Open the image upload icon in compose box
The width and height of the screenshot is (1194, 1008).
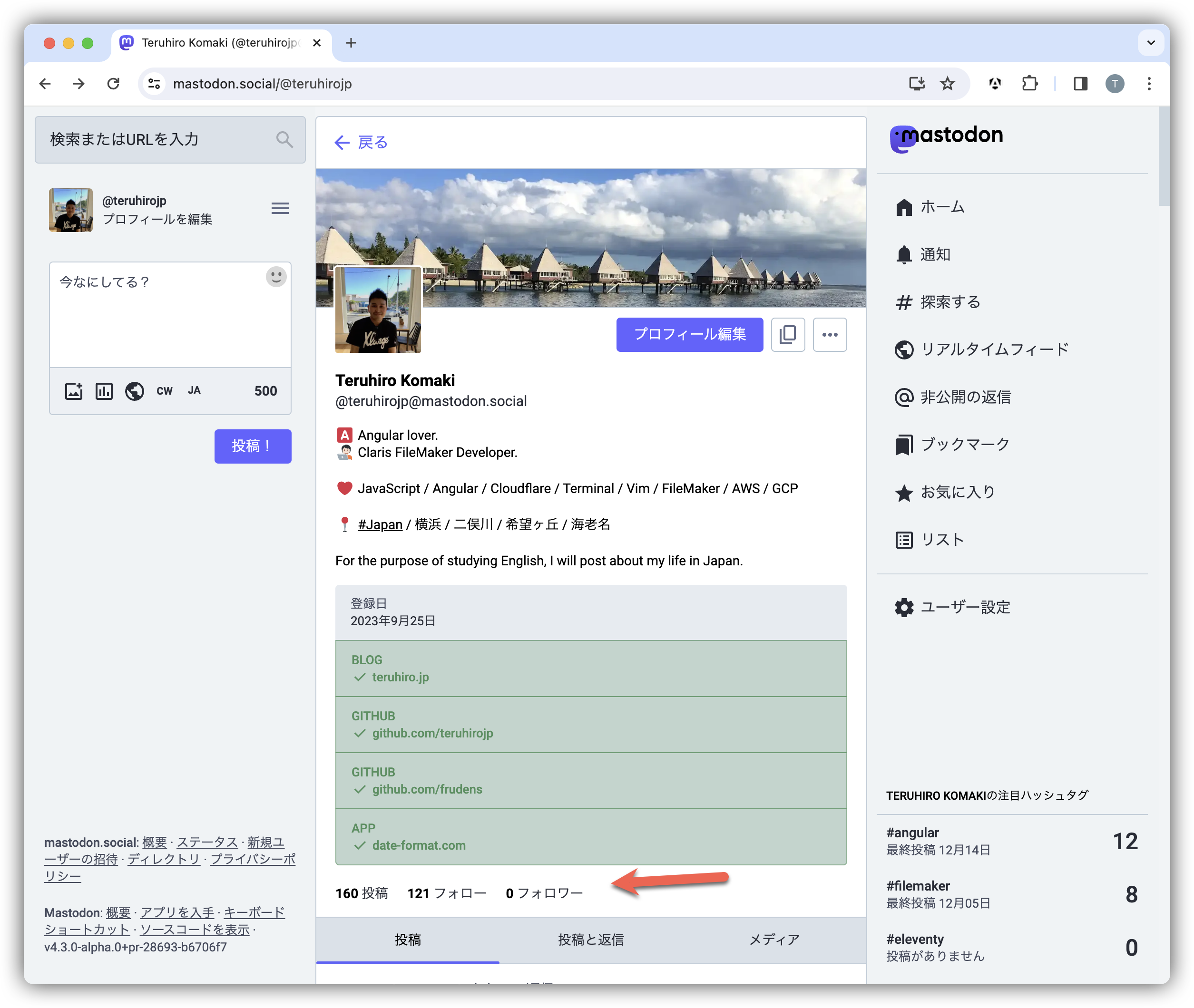click(x=73, y=391)
